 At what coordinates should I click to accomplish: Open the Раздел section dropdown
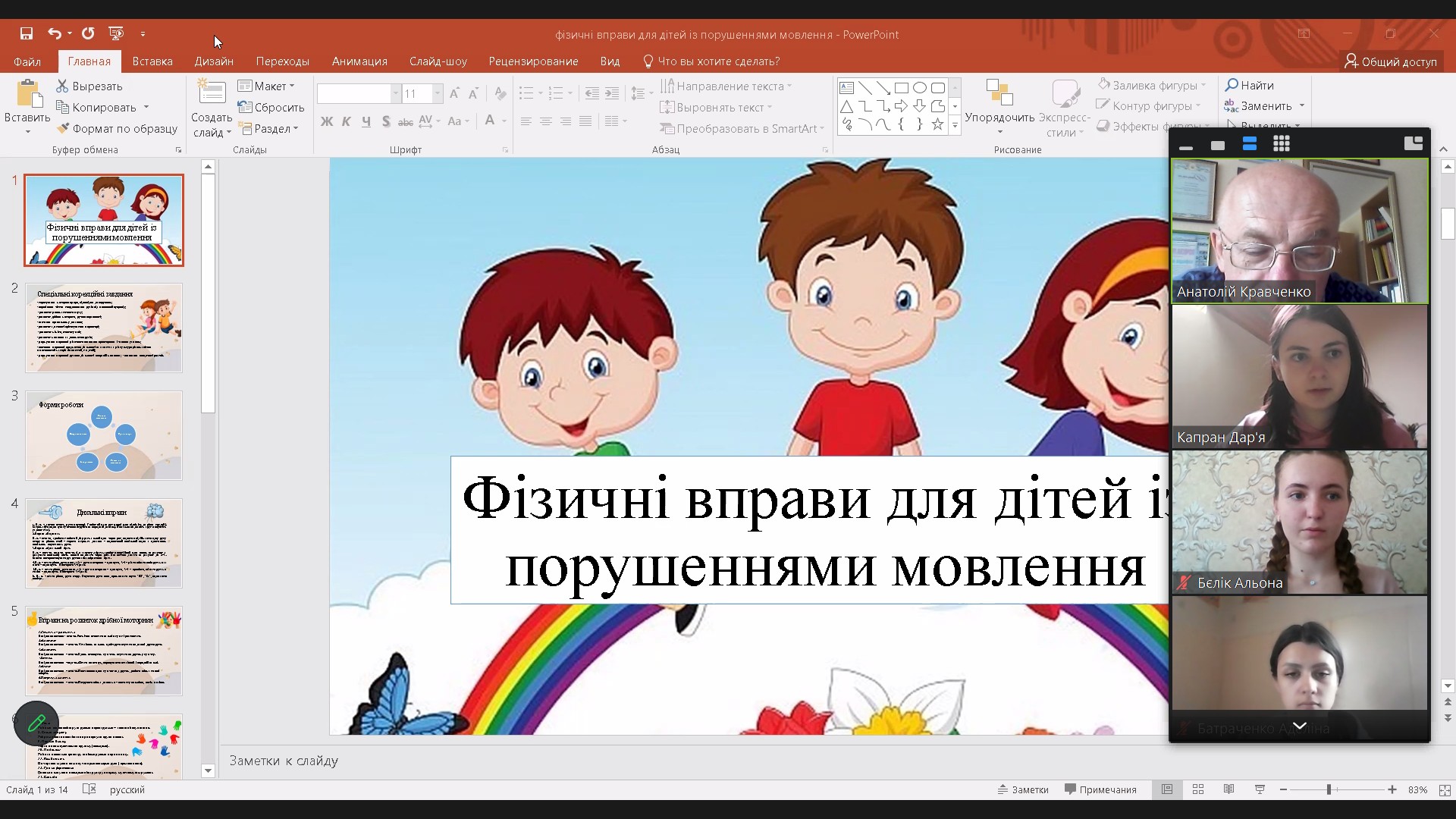268,129
